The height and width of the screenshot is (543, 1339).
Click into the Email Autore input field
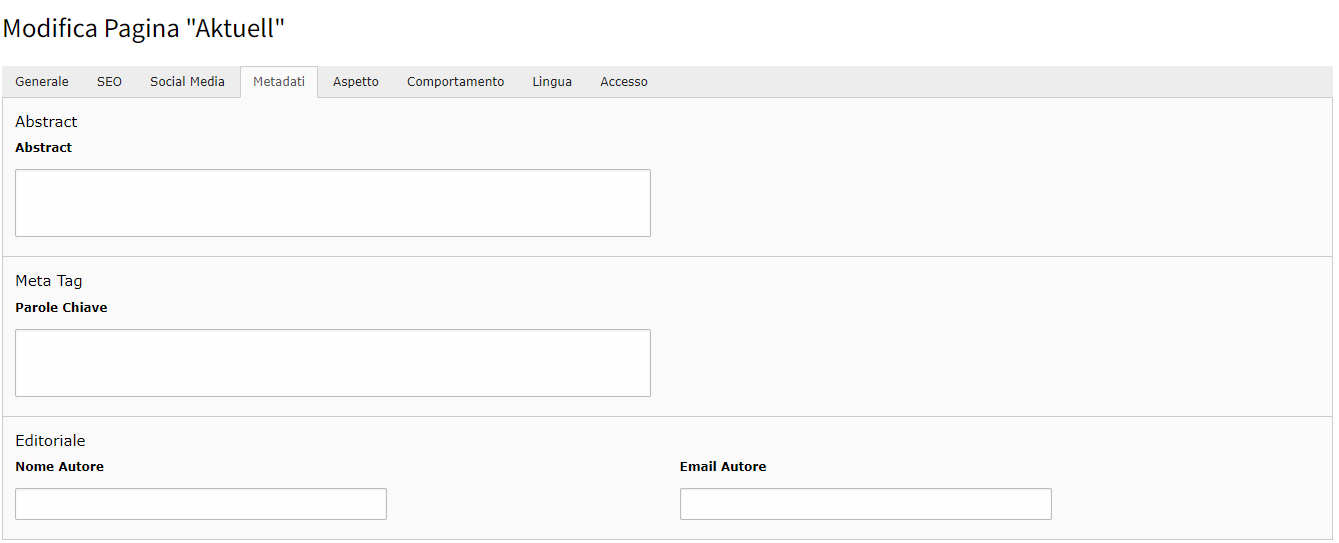(865, 504)
